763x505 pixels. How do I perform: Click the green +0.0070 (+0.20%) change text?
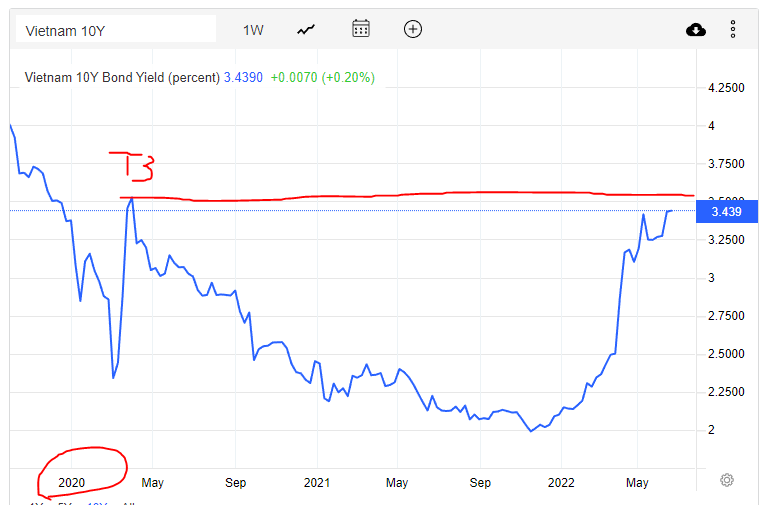322,78
